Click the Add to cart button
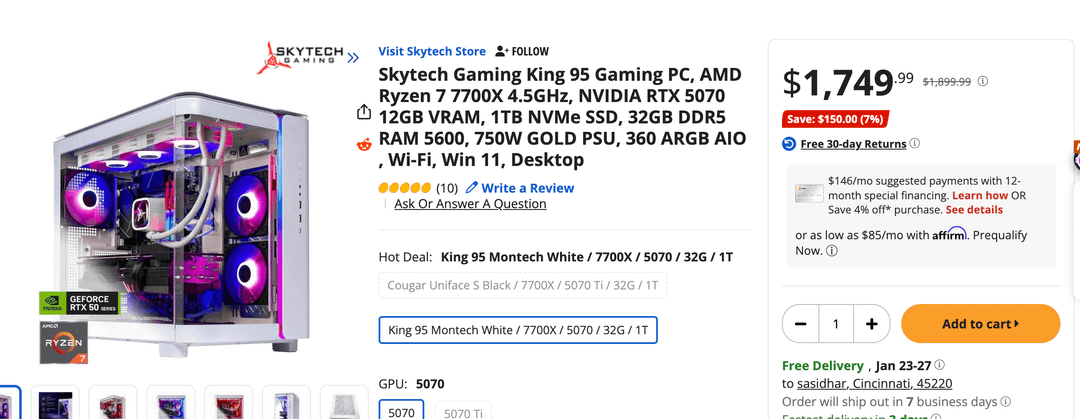1080x419 pixels. 980,324
